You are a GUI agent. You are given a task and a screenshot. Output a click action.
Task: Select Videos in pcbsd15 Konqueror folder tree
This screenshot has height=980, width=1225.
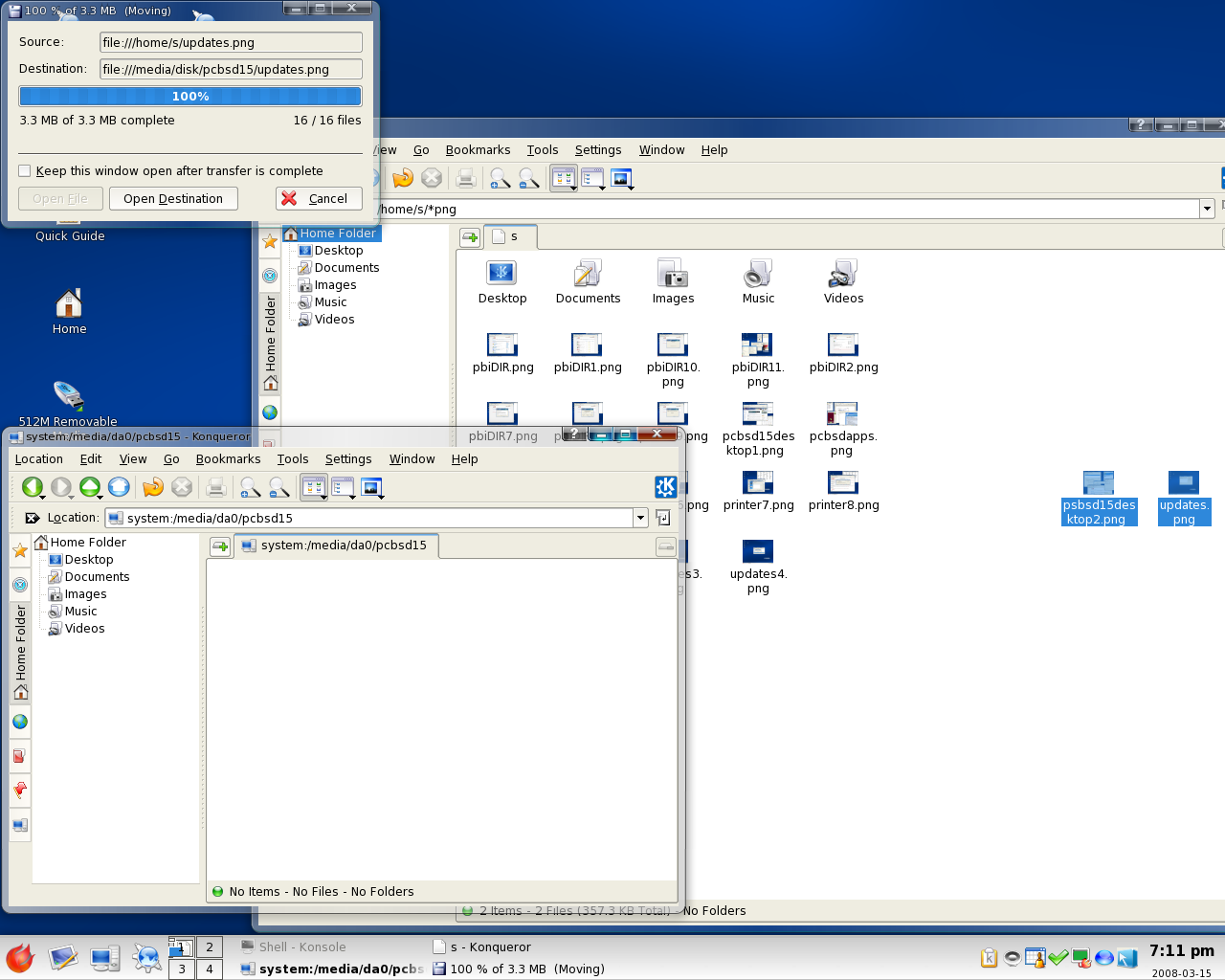coord(77,629)
